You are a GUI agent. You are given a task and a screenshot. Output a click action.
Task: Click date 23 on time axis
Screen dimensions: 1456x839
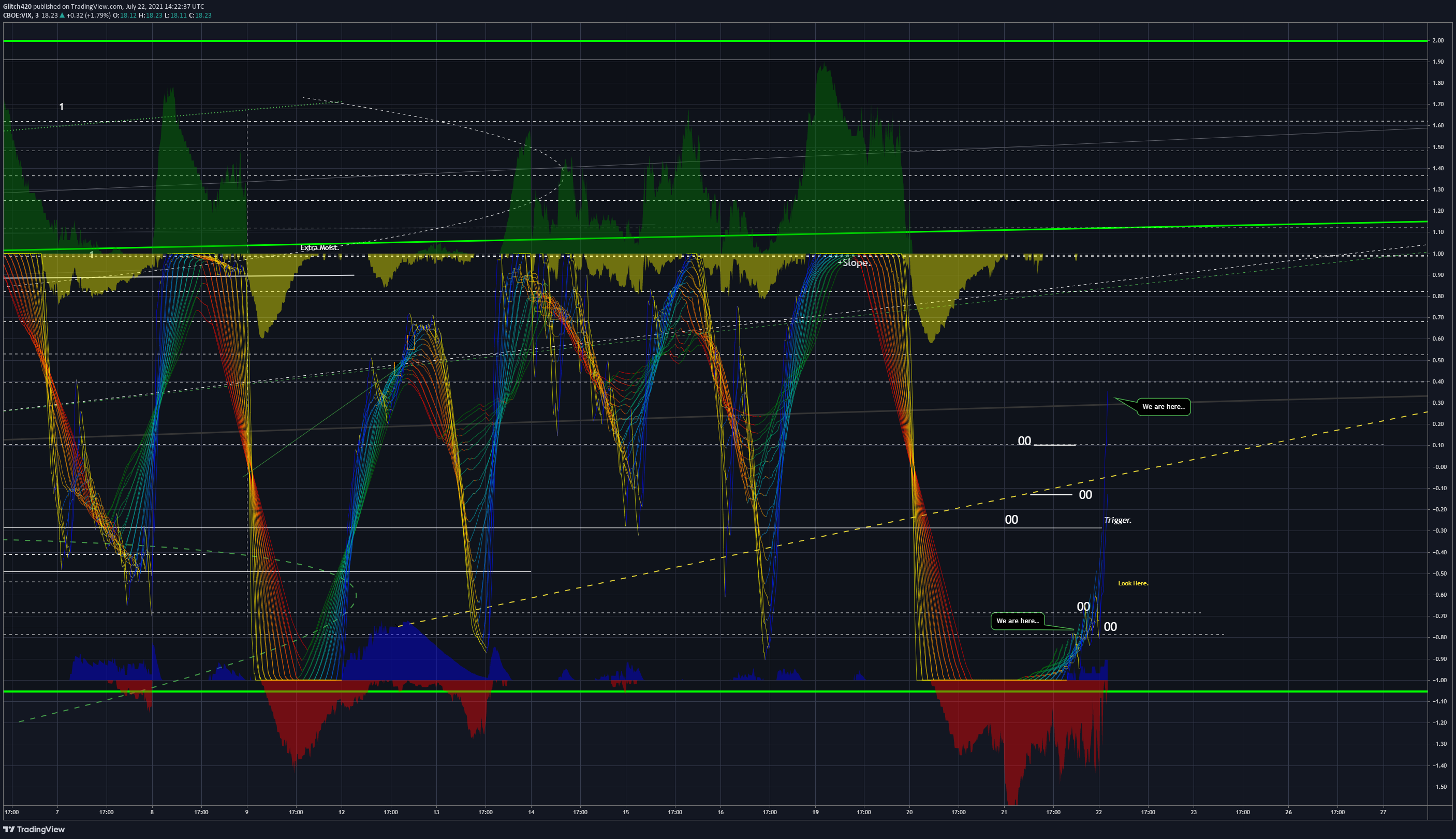click(x=1193, y=812)
